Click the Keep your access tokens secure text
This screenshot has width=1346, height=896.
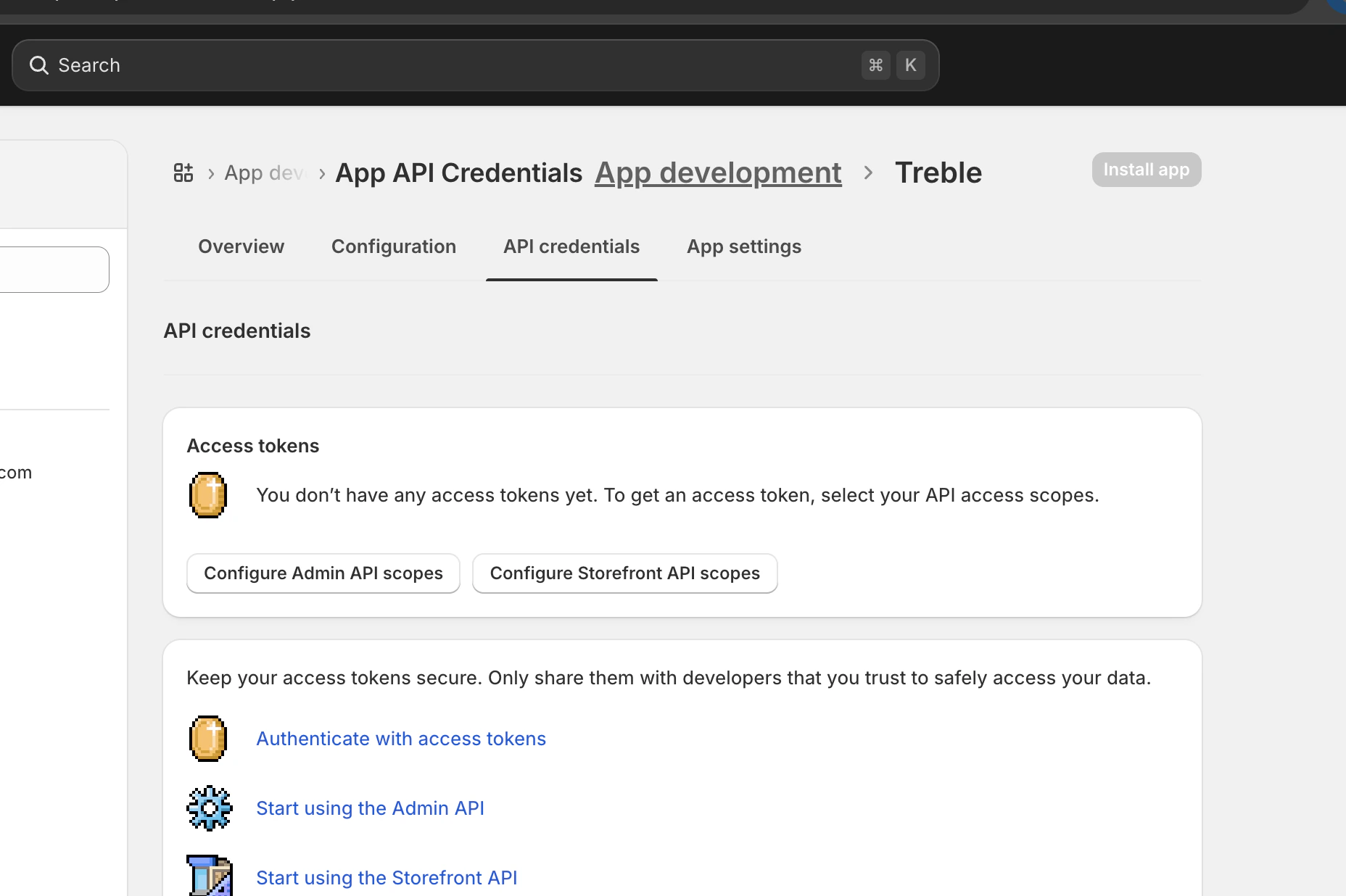[x=669, y=678]
